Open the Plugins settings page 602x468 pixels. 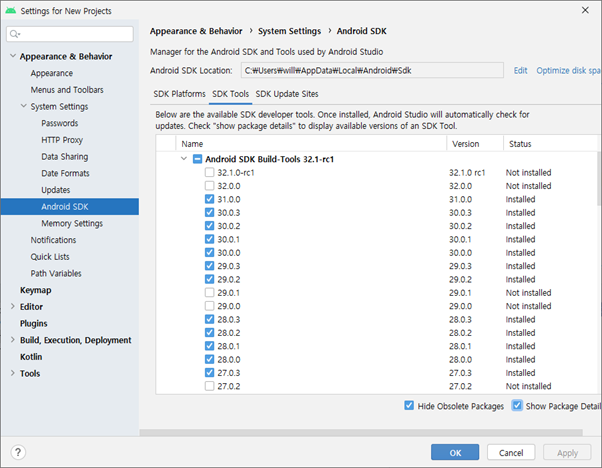[33, 324]
